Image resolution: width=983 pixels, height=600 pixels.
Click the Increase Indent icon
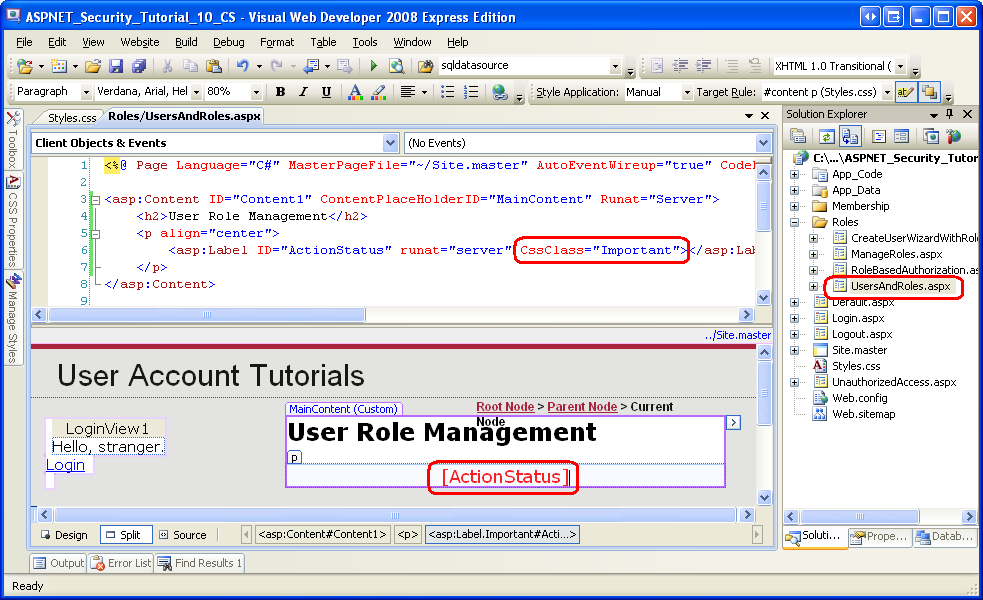[x=703, y=66]
